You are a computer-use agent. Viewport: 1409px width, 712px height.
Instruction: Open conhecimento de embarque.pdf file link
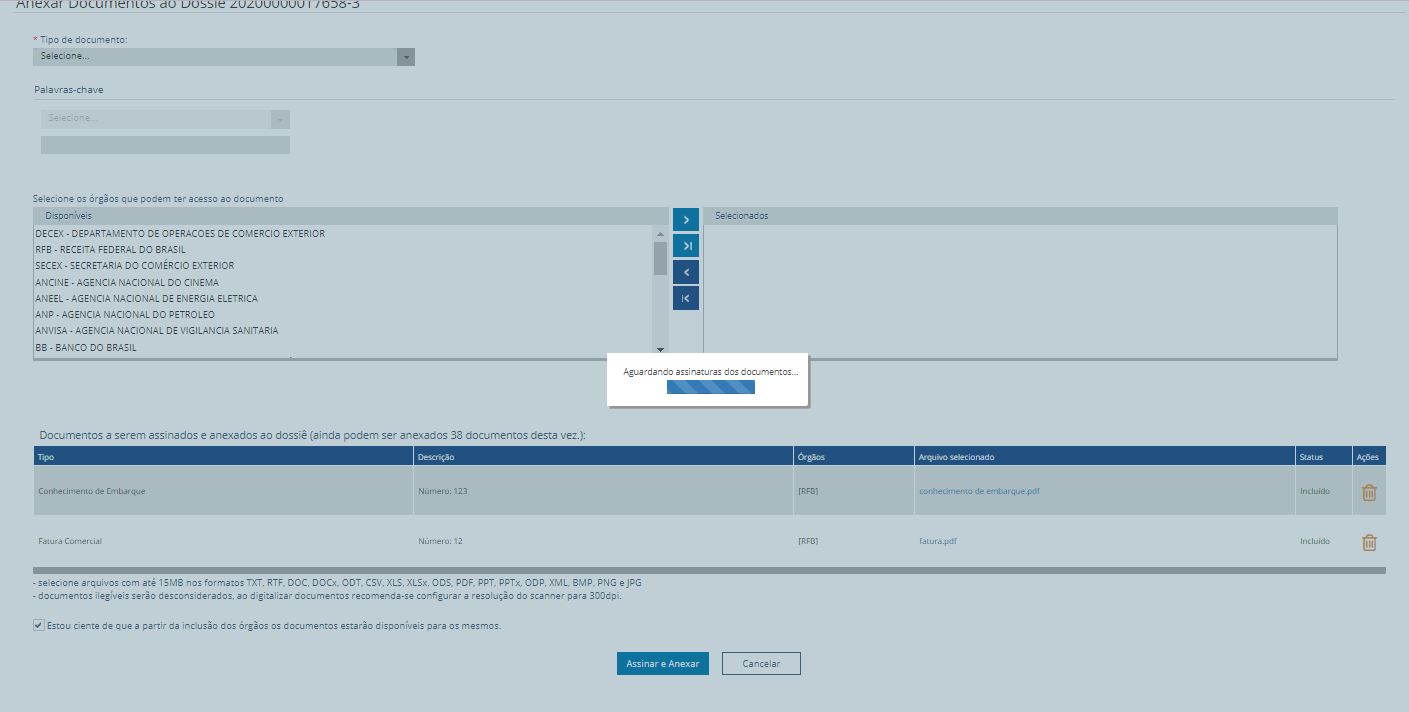pyautogui.click(x=979, y=491)
